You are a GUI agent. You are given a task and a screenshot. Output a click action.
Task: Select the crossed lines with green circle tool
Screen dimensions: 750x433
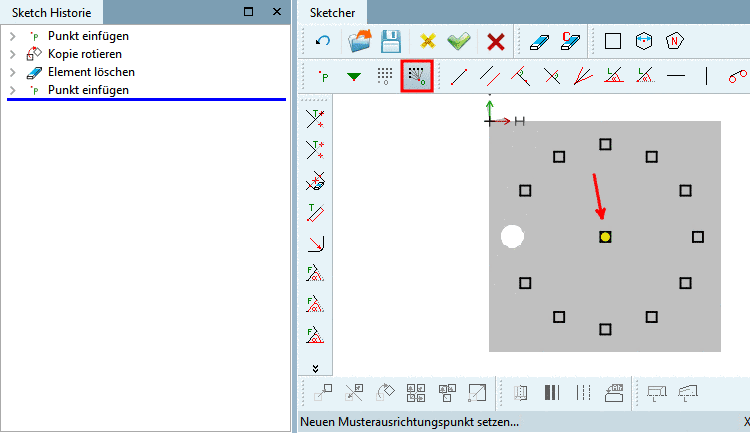pyautogui.click(x=552, y=77)
